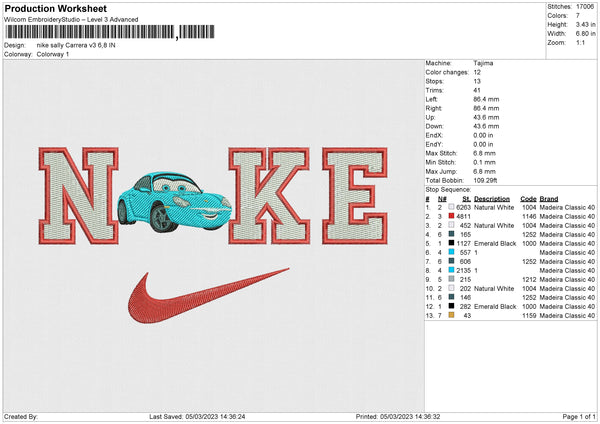600x424 pixels.
Task: Click the Trims value 41
Action: (x=477, y=90)
